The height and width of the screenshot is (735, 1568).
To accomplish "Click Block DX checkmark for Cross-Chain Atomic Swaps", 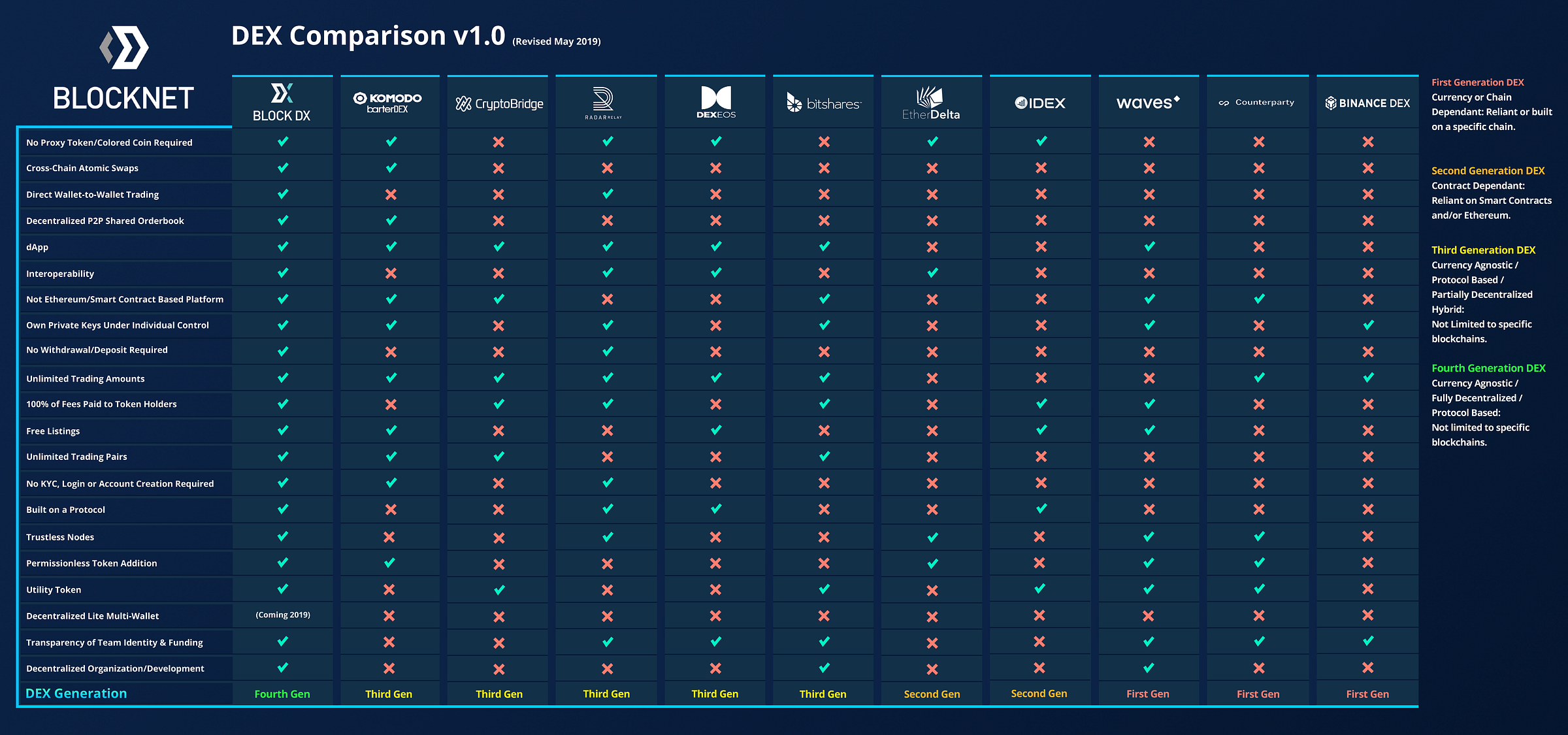I will pos(283,168).
